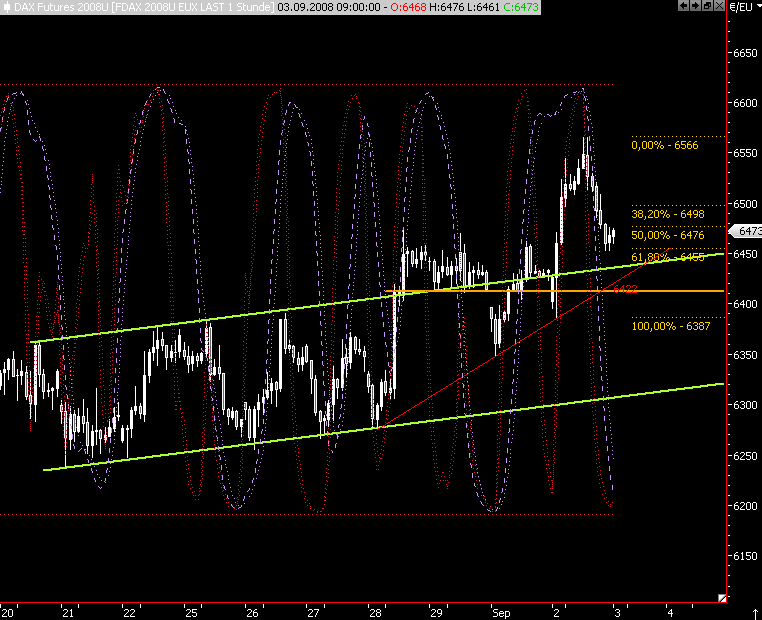
Task: Click the 6150 price axis label
Action: click(745, 556)
